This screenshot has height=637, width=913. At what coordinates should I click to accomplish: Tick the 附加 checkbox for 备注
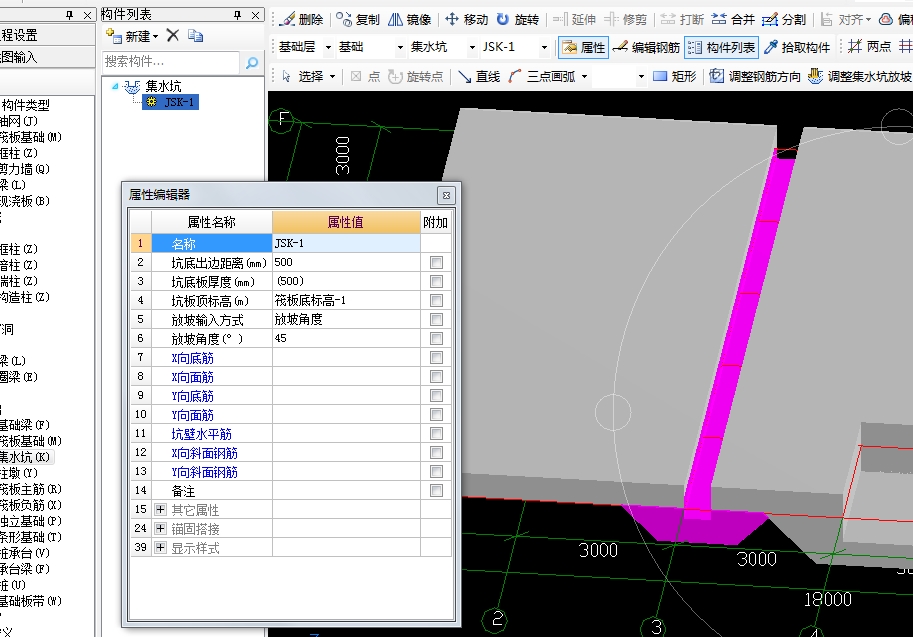coord(436,490)
